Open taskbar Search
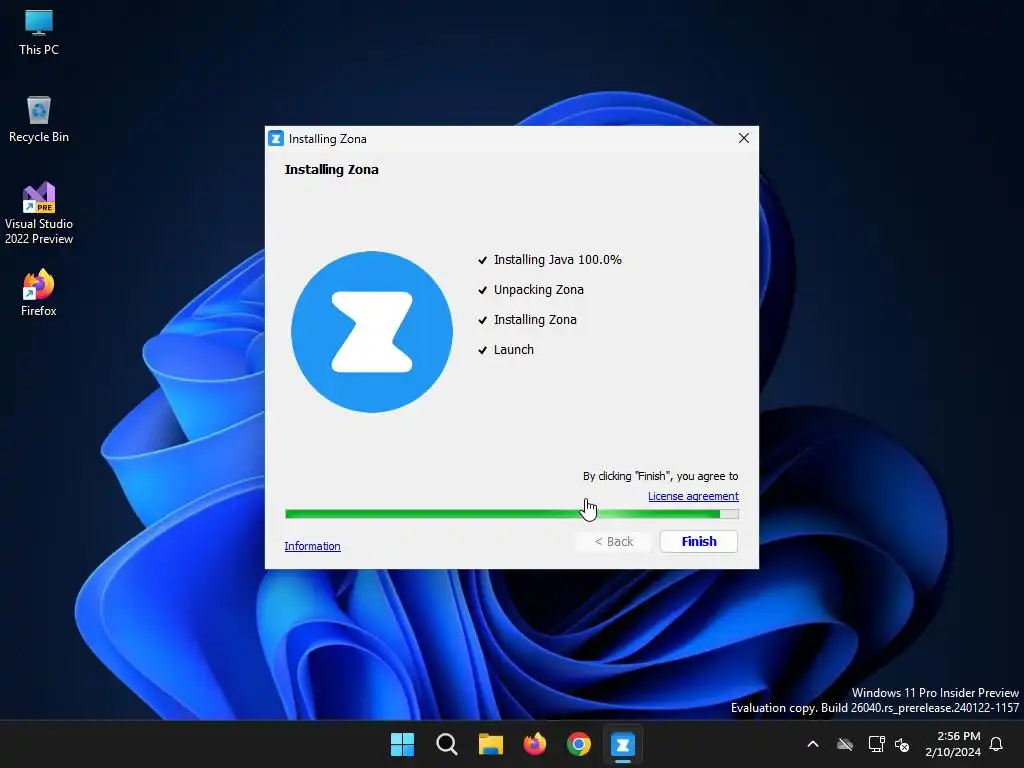This screenshot has height=768, width=1024. click(x=447, y=744)
